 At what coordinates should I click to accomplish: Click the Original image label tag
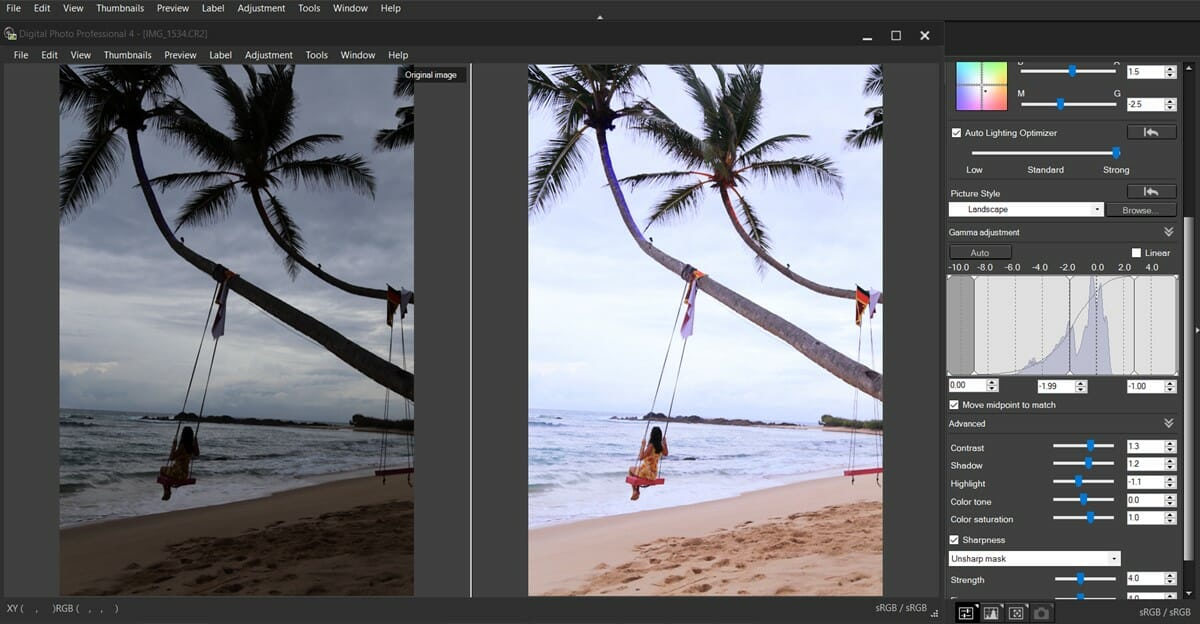pyautogui.click(x=431, y=75)
